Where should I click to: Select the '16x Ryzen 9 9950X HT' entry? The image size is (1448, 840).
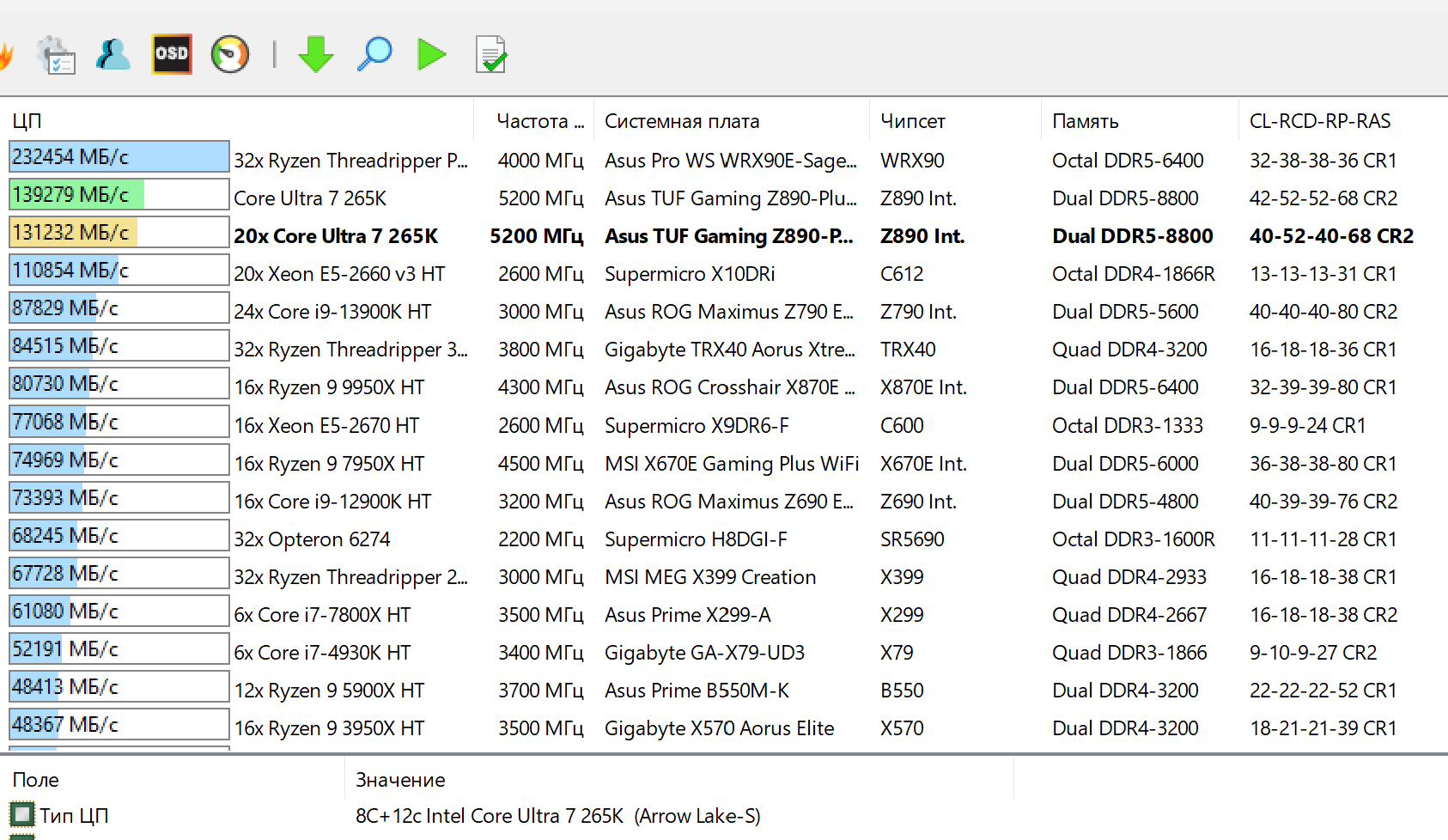[x=329, y=387]
